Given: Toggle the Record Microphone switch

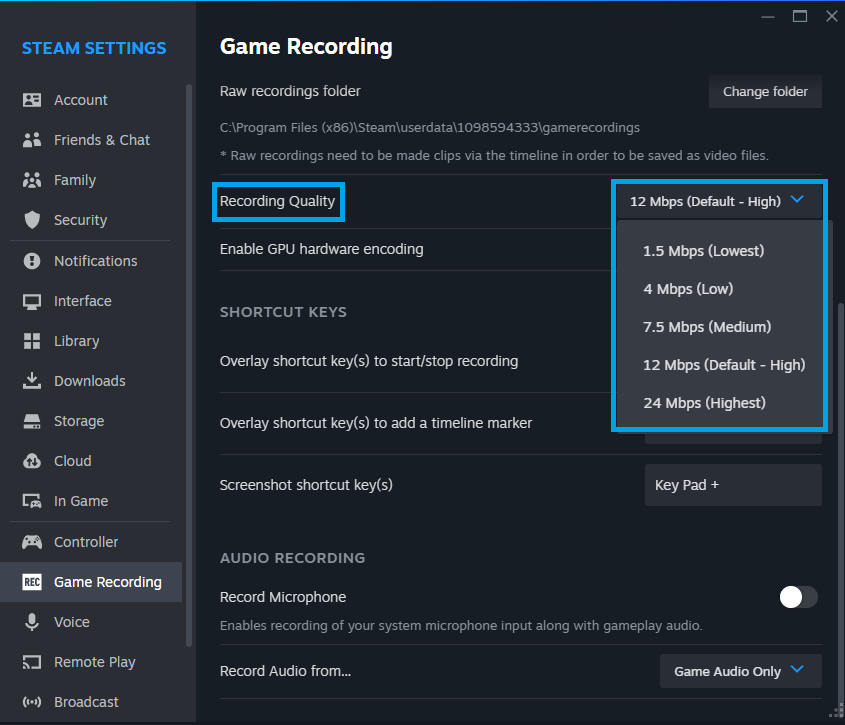Looking at the screenshot, I should (799, 597).
